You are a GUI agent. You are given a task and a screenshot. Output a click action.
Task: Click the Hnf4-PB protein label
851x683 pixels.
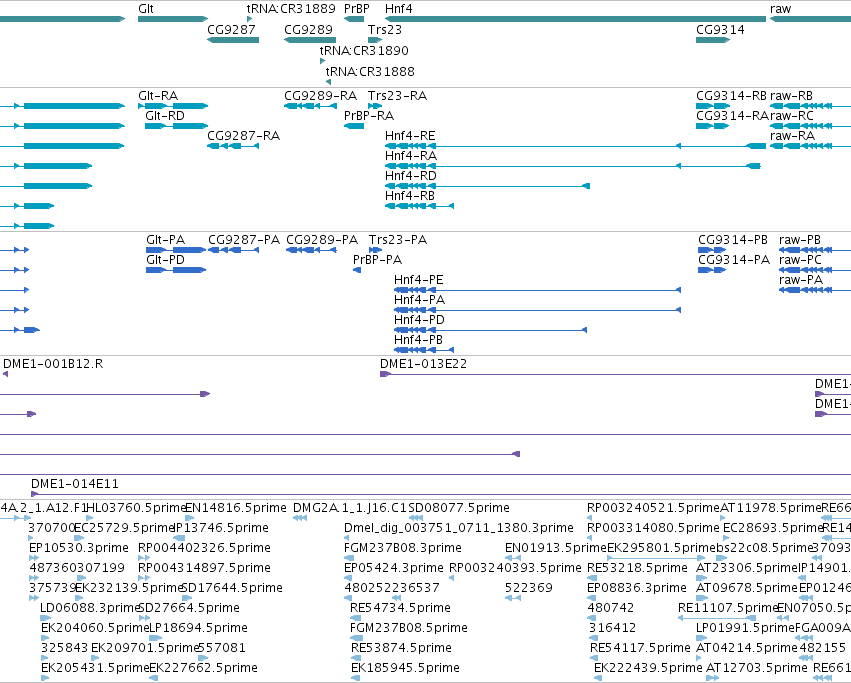[418, 340]
